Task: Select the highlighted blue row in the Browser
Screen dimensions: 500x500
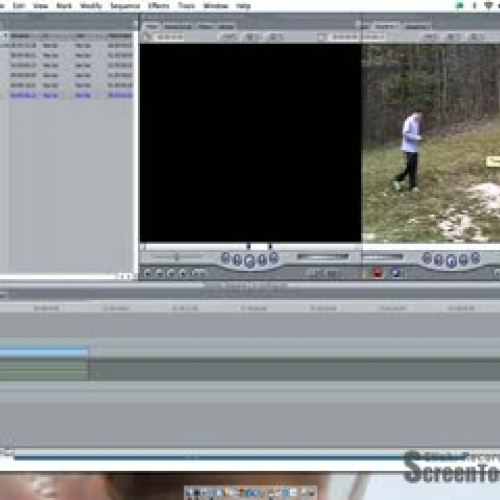Action: click(67, 96)
